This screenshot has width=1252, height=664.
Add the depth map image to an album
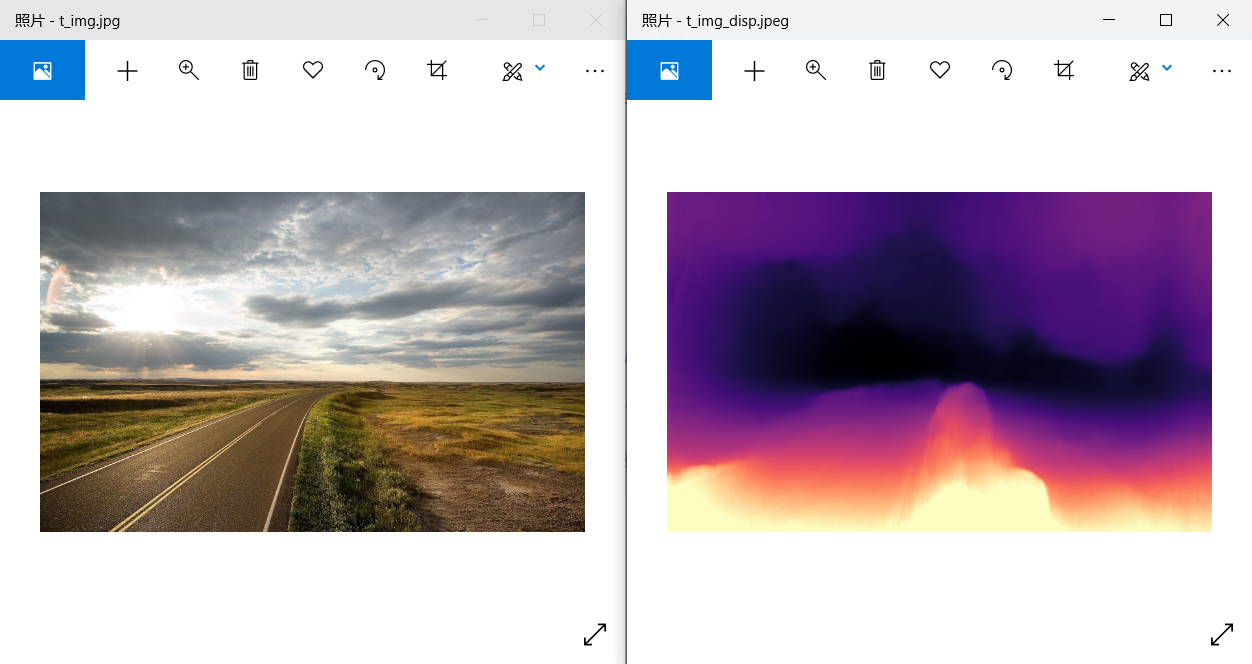click(754, 70)
